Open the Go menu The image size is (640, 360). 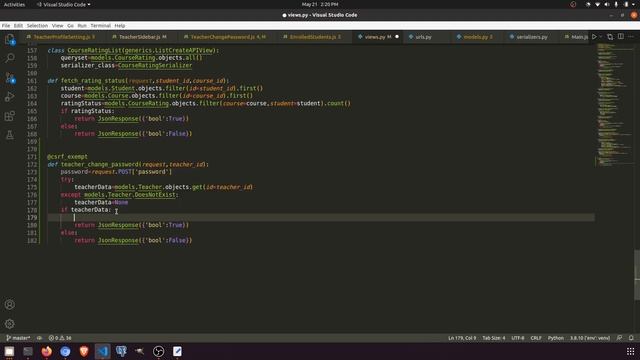70,25
